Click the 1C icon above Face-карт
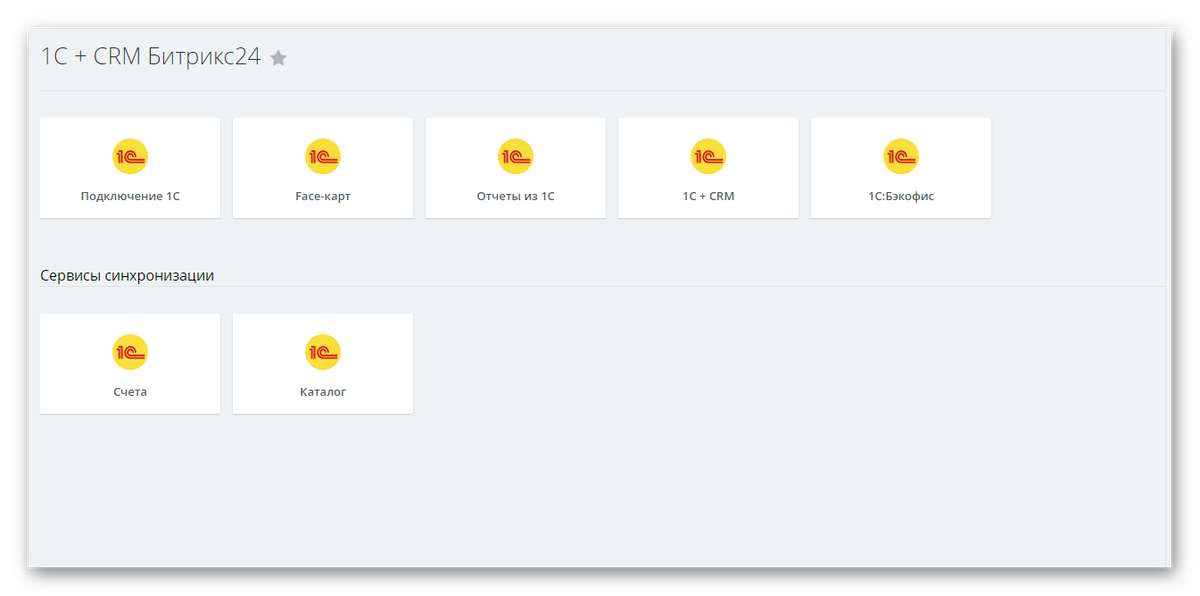The image size is (1200, 596). click(x=323, y=156)
